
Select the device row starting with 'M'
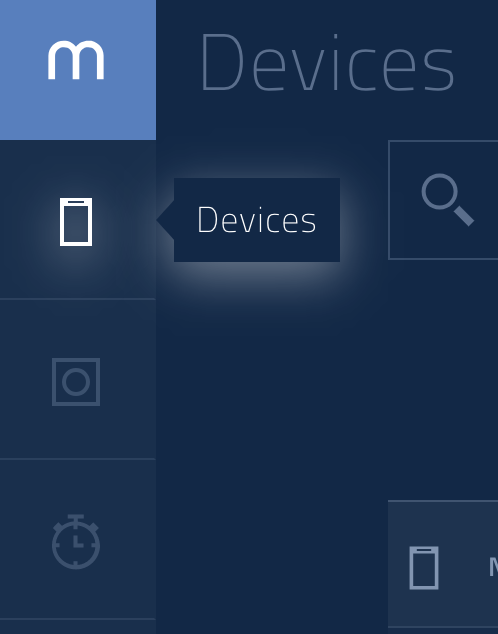443,564
